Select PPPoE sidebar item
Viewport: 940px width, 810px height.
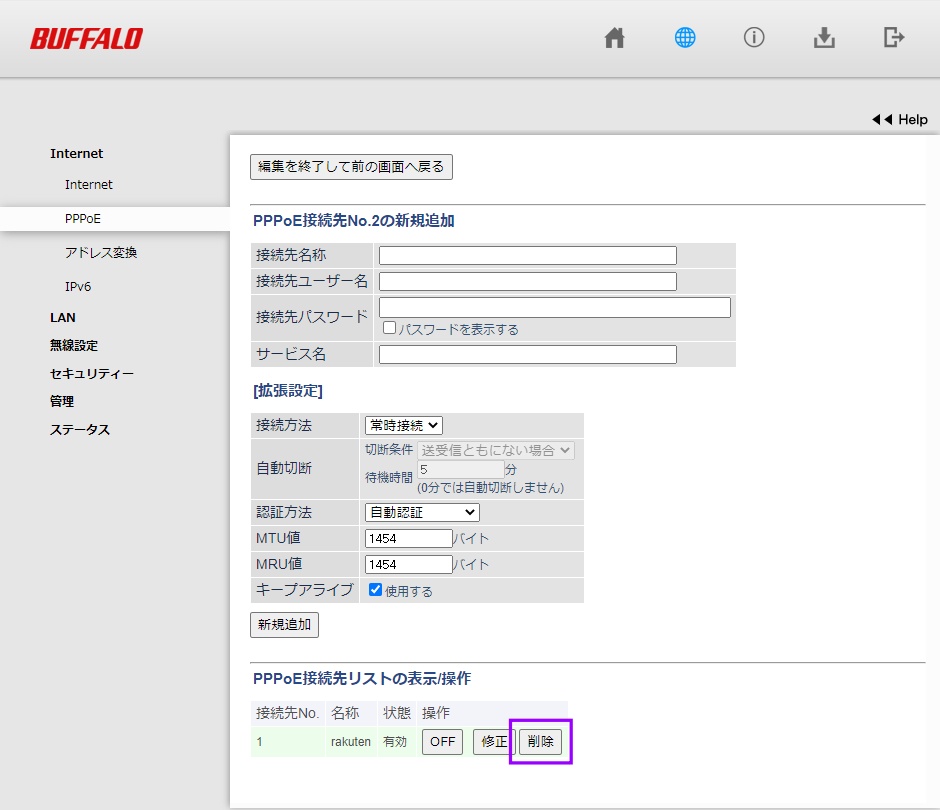click(83, 219)
